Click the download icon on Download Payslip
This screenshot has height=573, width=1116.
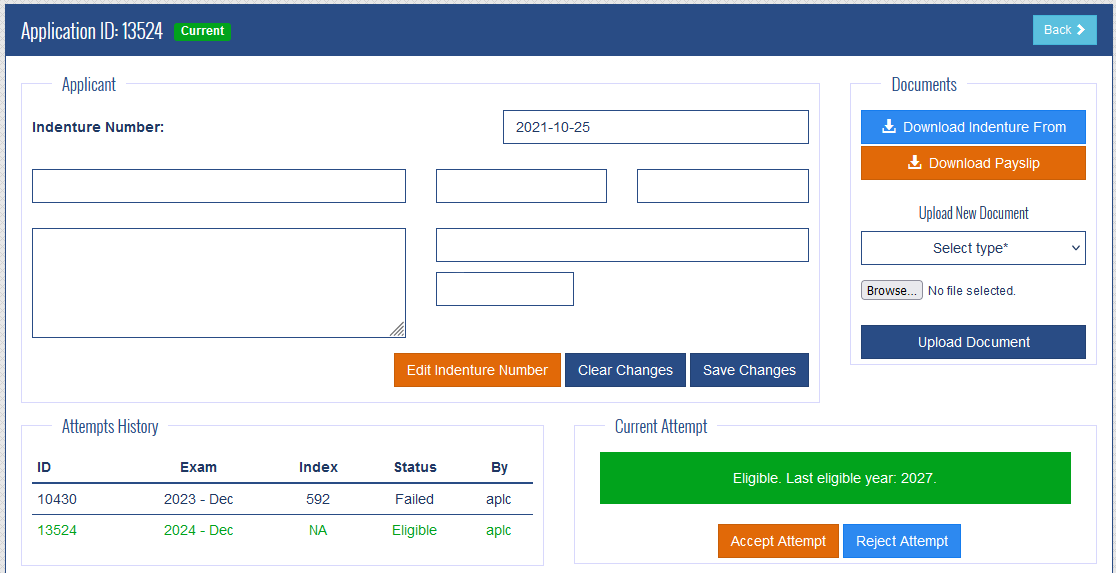click(x=914, y=163)
